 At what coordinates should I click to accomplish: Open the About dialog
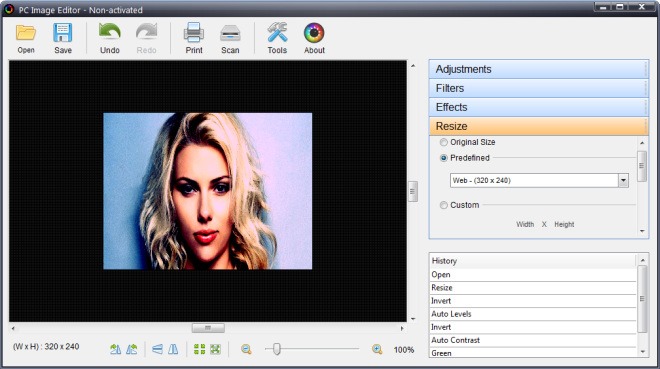pyautogui.click(x=314, y=39)
